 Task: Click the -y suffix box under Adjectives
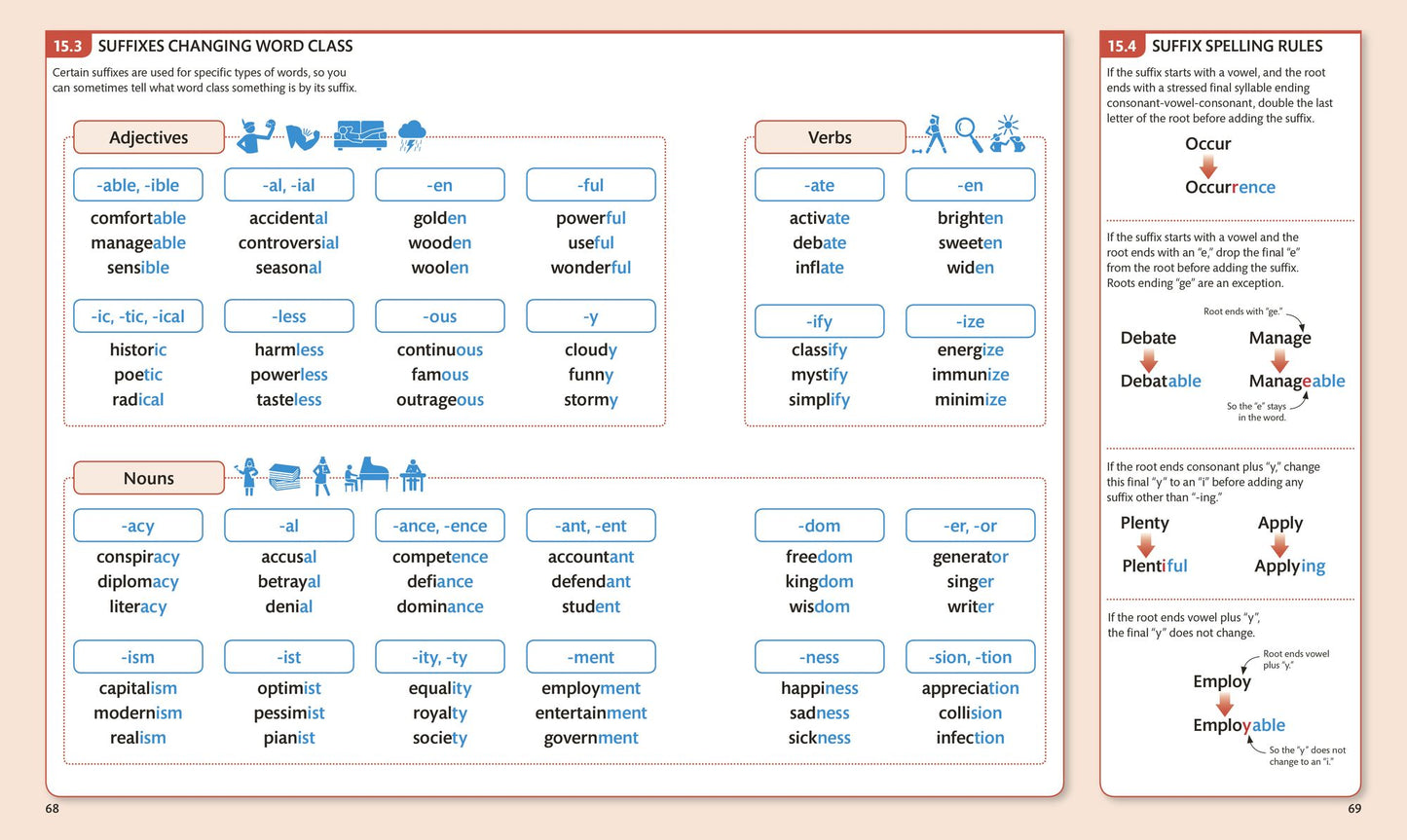point(591,316)
